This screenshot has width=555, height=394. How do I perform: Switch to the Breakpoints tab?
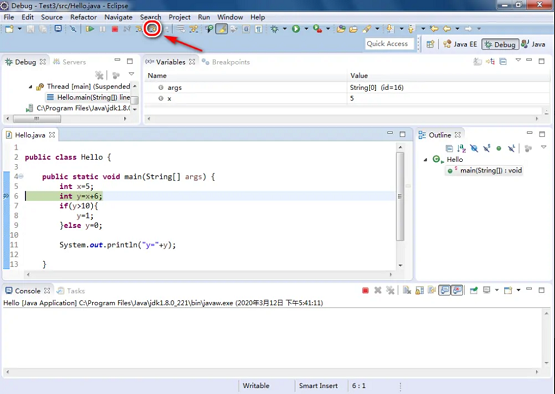click(x=226, y=62)
